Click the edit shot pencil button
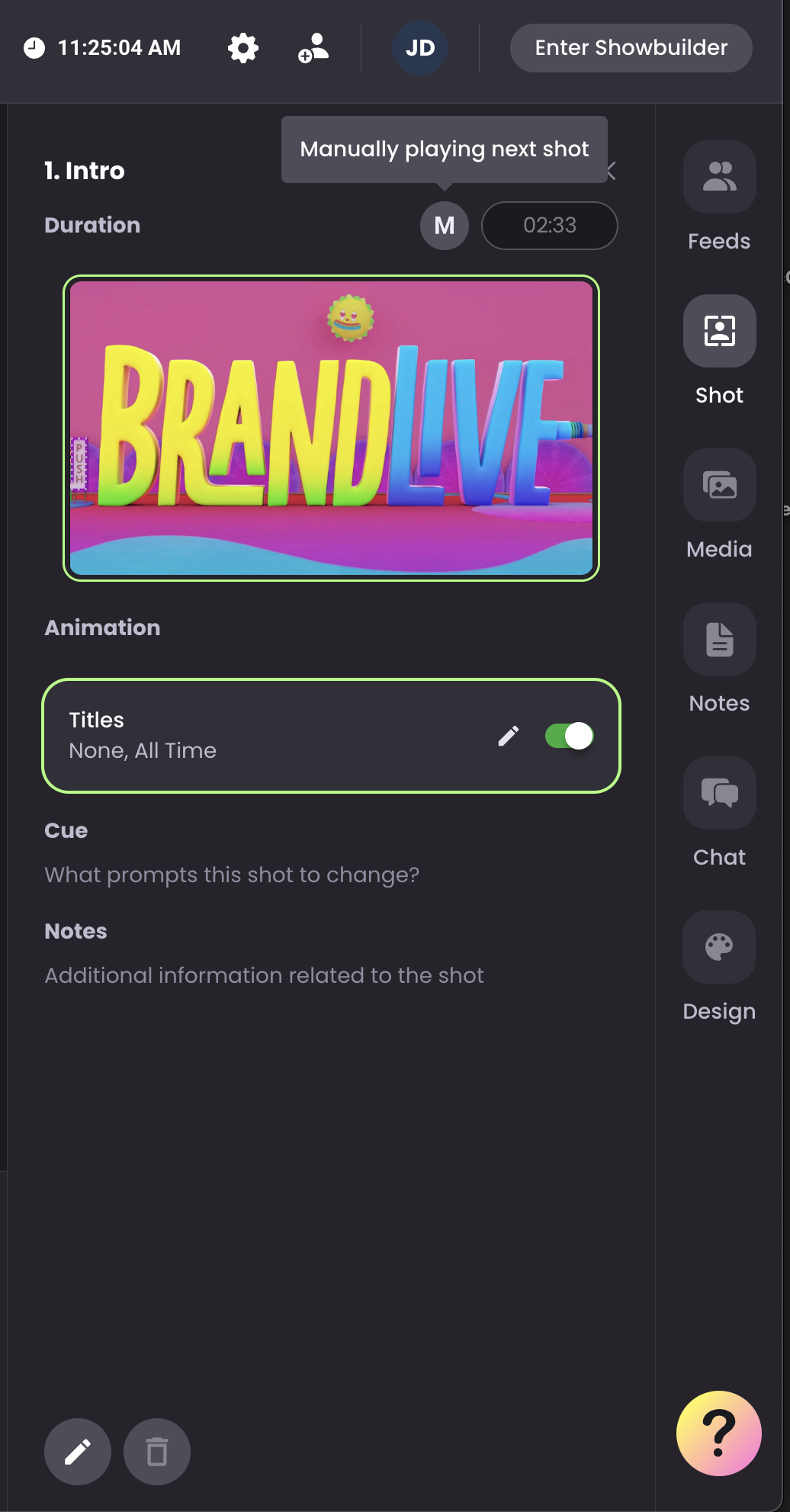 [x=78, y=1452]
